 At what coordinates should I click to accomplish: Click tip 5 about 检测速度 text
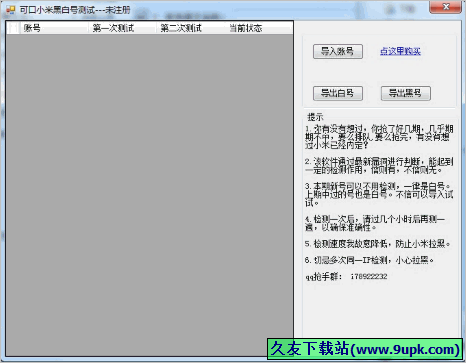tap(378, 244)
